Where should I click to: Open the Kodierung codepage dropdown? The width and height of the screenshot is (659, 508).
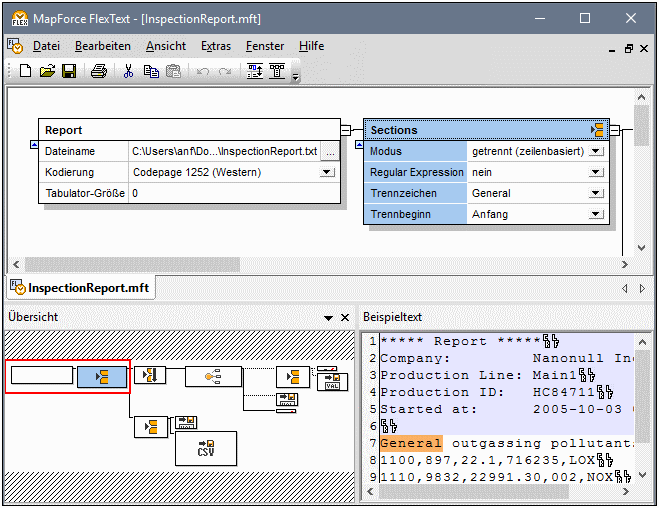(327, 172)
